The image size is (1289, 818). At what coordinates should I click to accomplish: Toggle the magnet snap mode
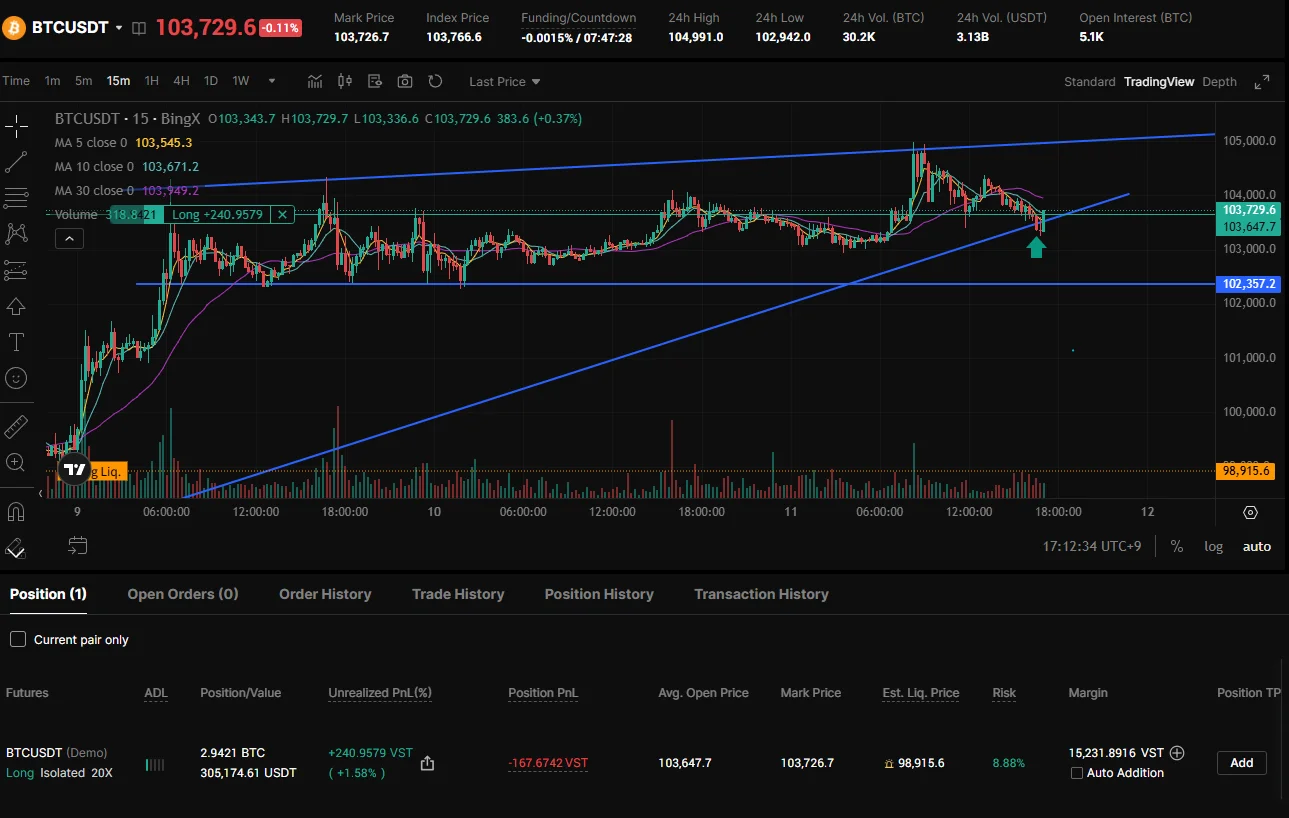click(x=16, y=511)
